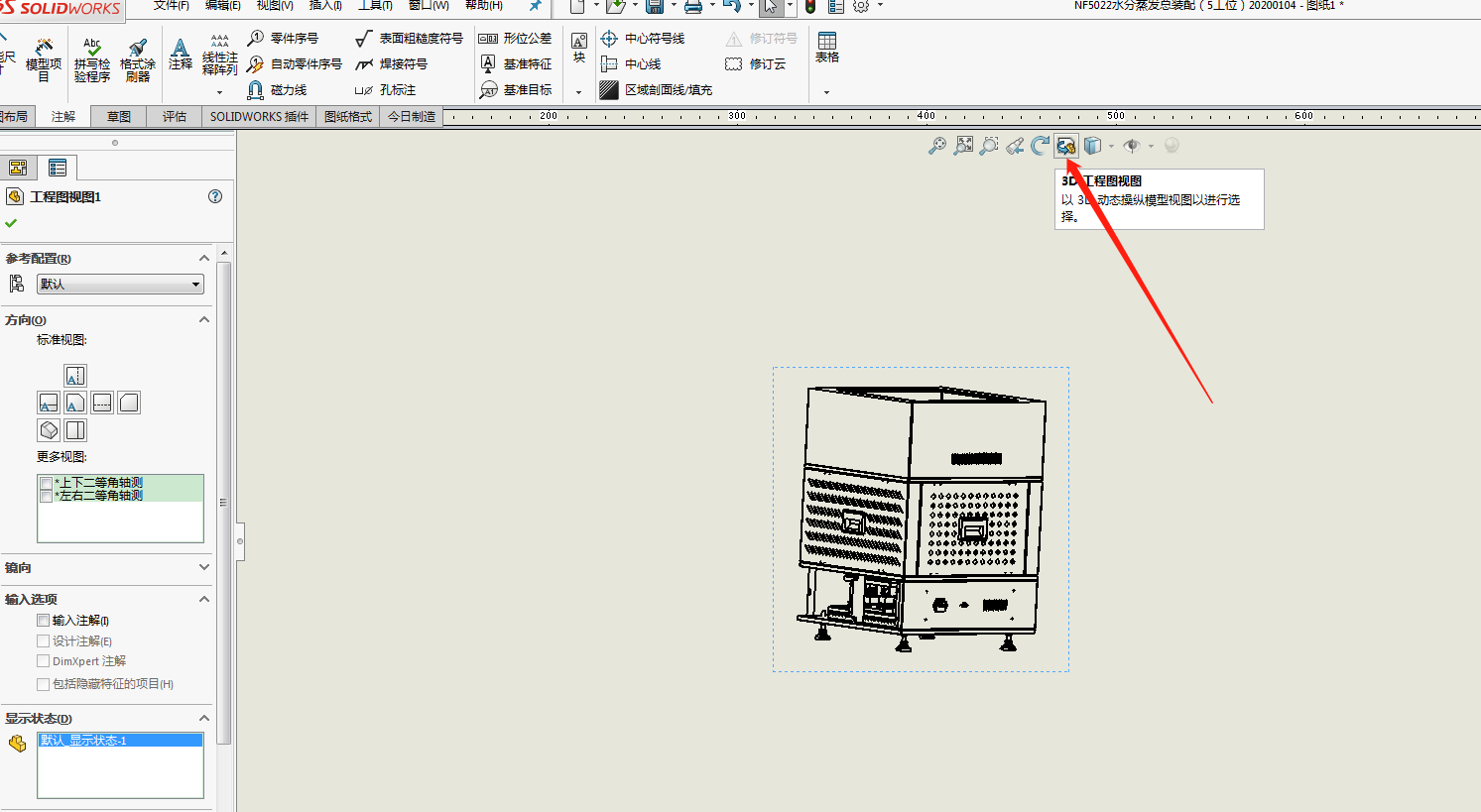This screenshot has width=1481, height=812.
Task: Click 自动零件序号 auto balloon
Action: point(295,63)
